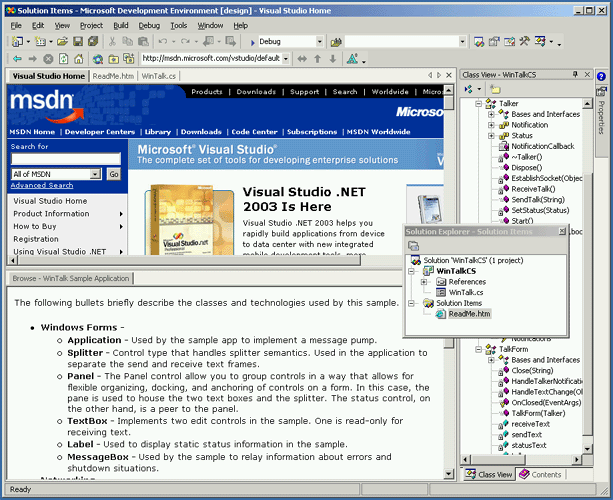
Task: Collapse the Talker class node
Action: [x=479, y=104]
